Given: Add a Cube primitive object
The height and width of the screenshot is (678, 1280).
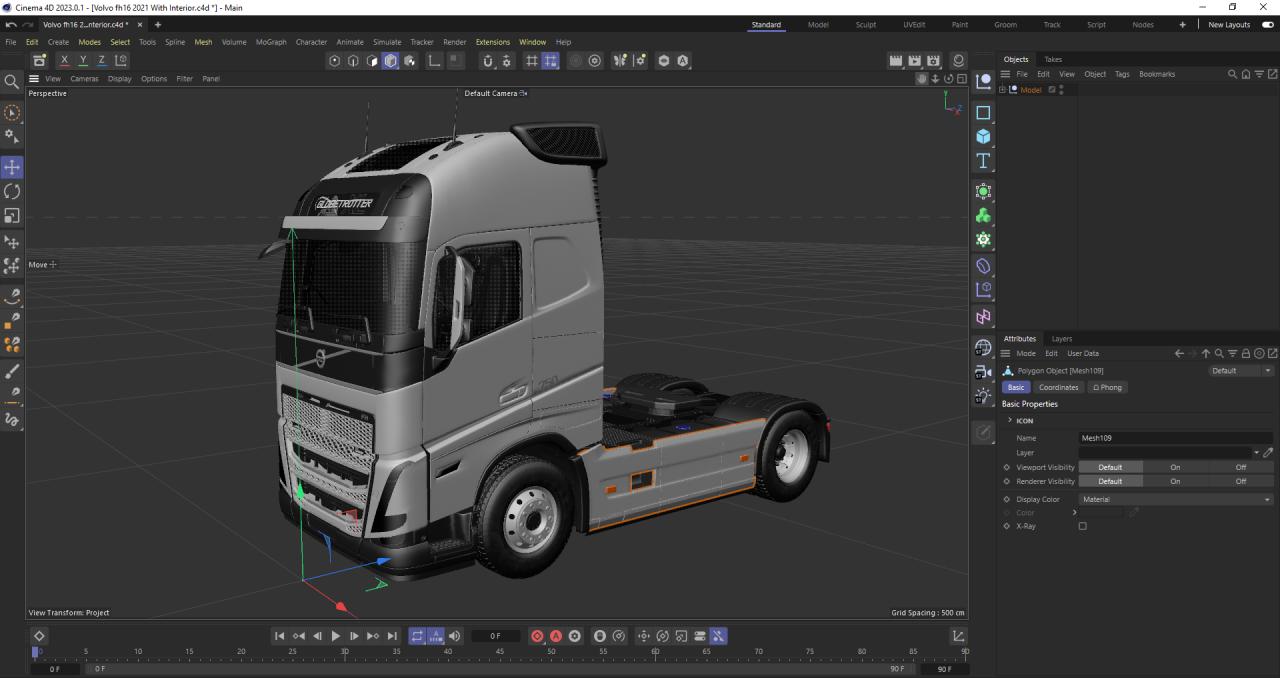Looking at the screenshot, I should click(x=983, y=137).
